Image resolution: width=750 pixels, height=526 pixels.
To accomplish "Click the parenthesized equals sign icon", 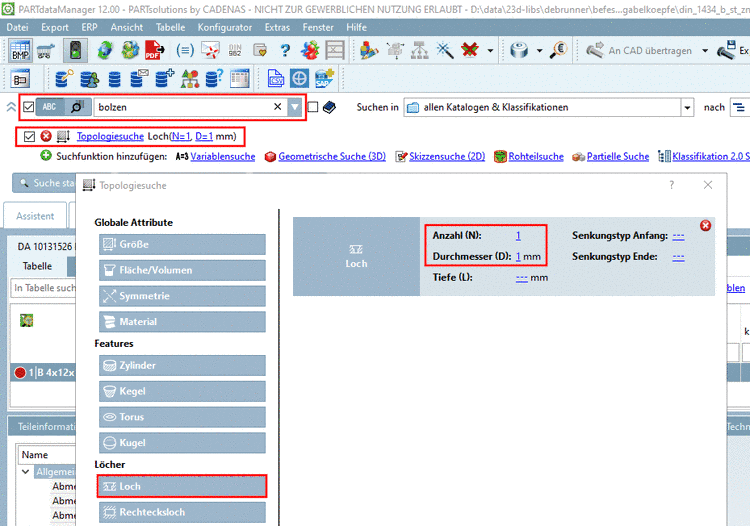I will click(185, 50).
